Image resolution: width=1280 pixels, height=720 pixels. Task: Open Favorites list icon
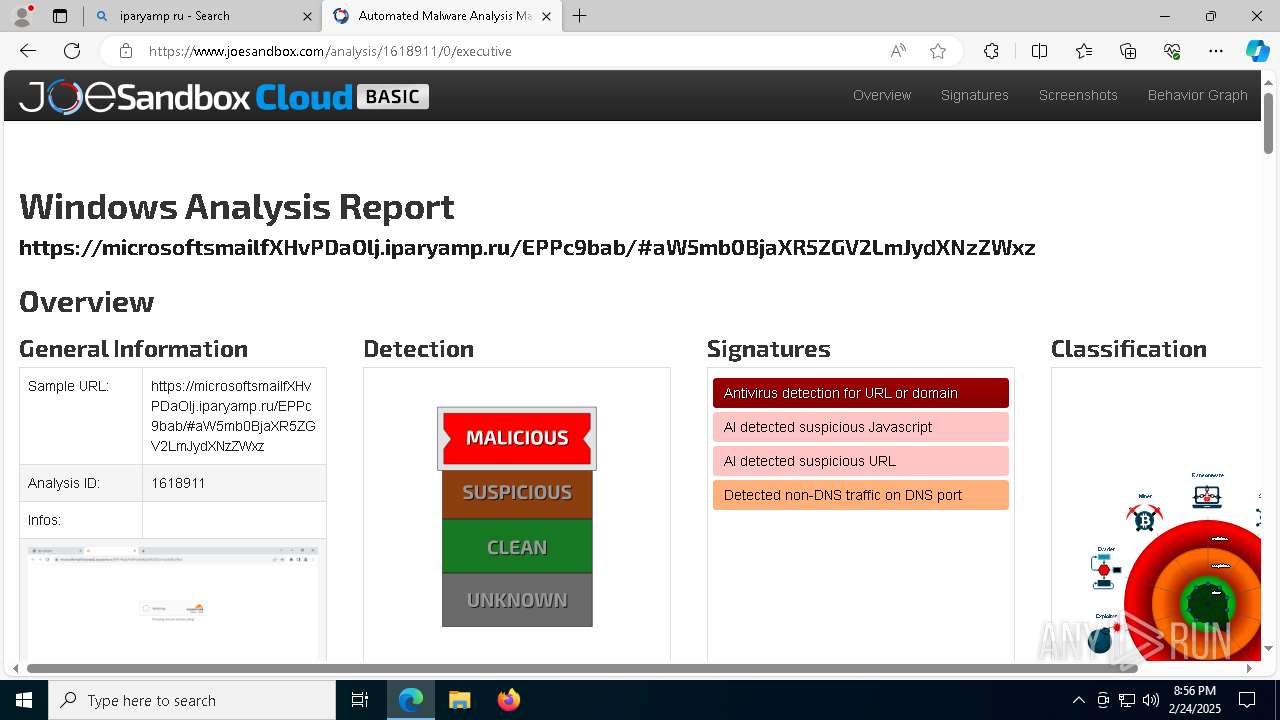[x=1084, y=51]
